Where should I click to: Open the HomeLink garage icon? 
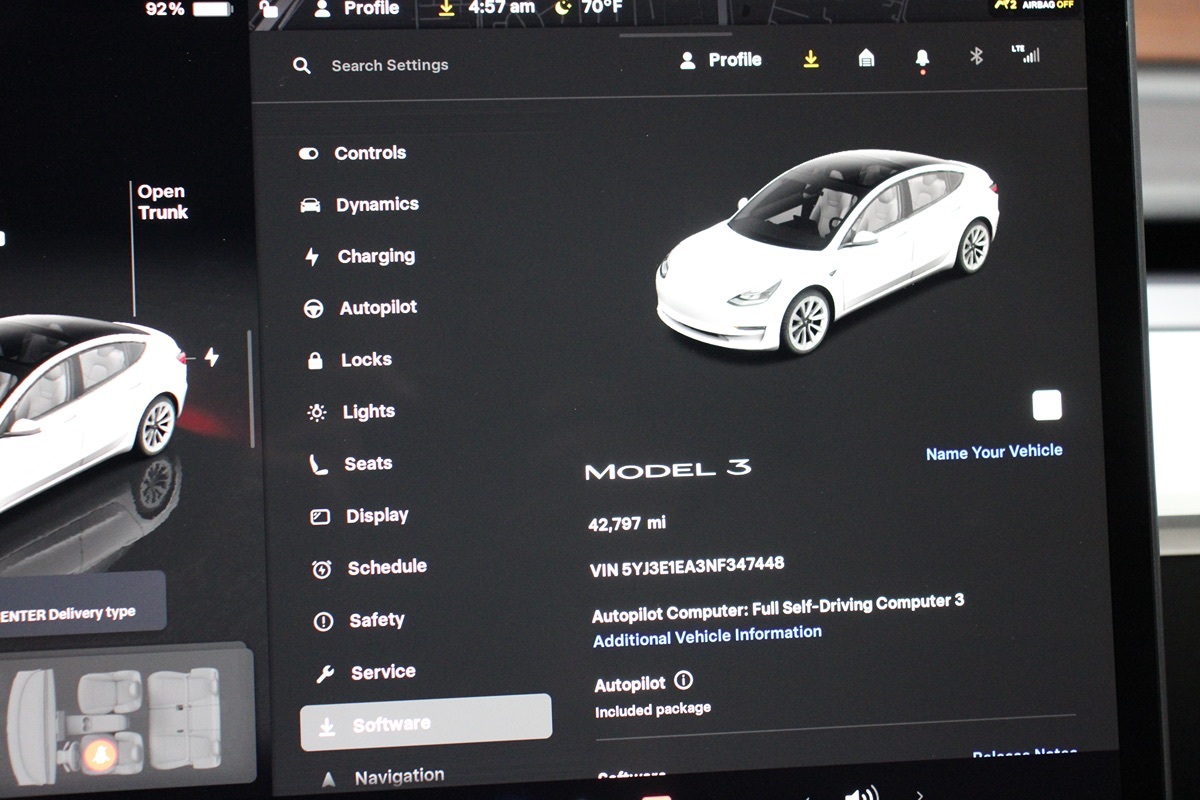tap(866, 59)
